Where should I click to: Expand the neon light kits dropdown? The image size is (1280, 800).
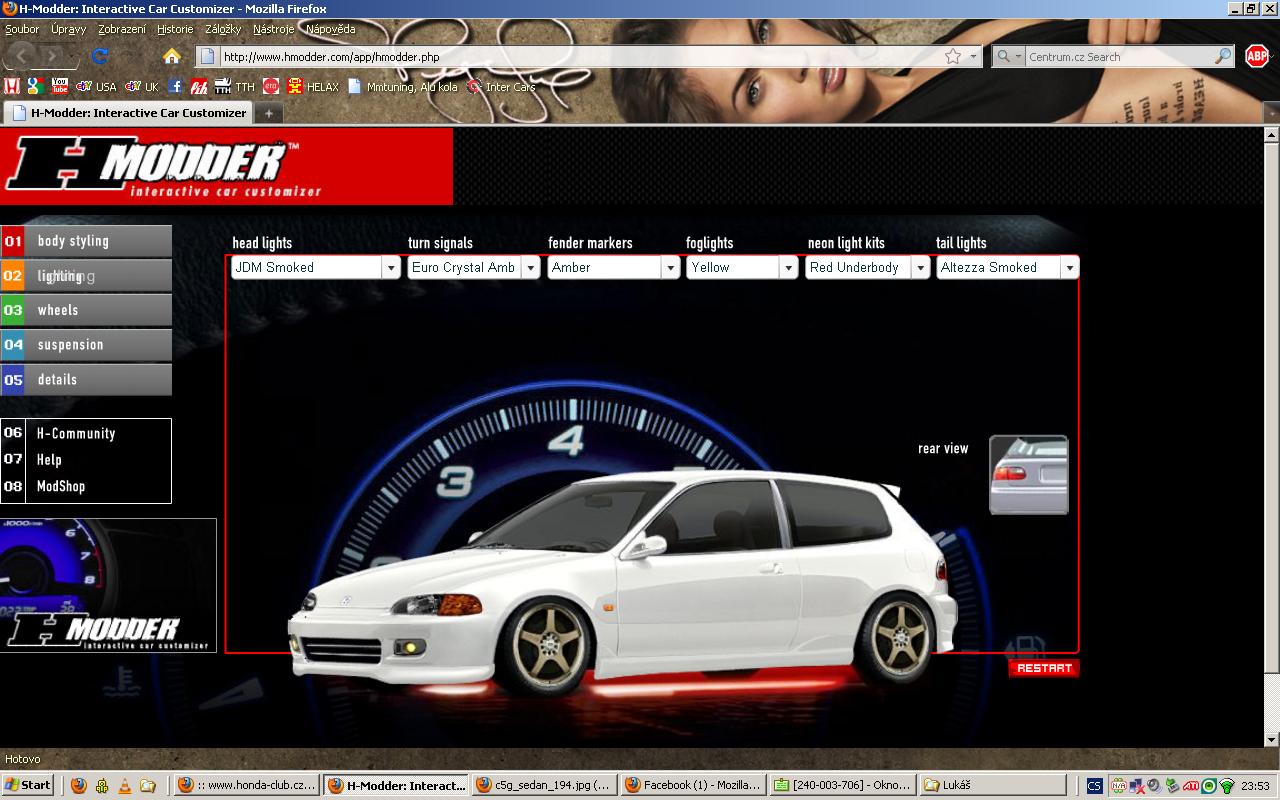point(920,268)
